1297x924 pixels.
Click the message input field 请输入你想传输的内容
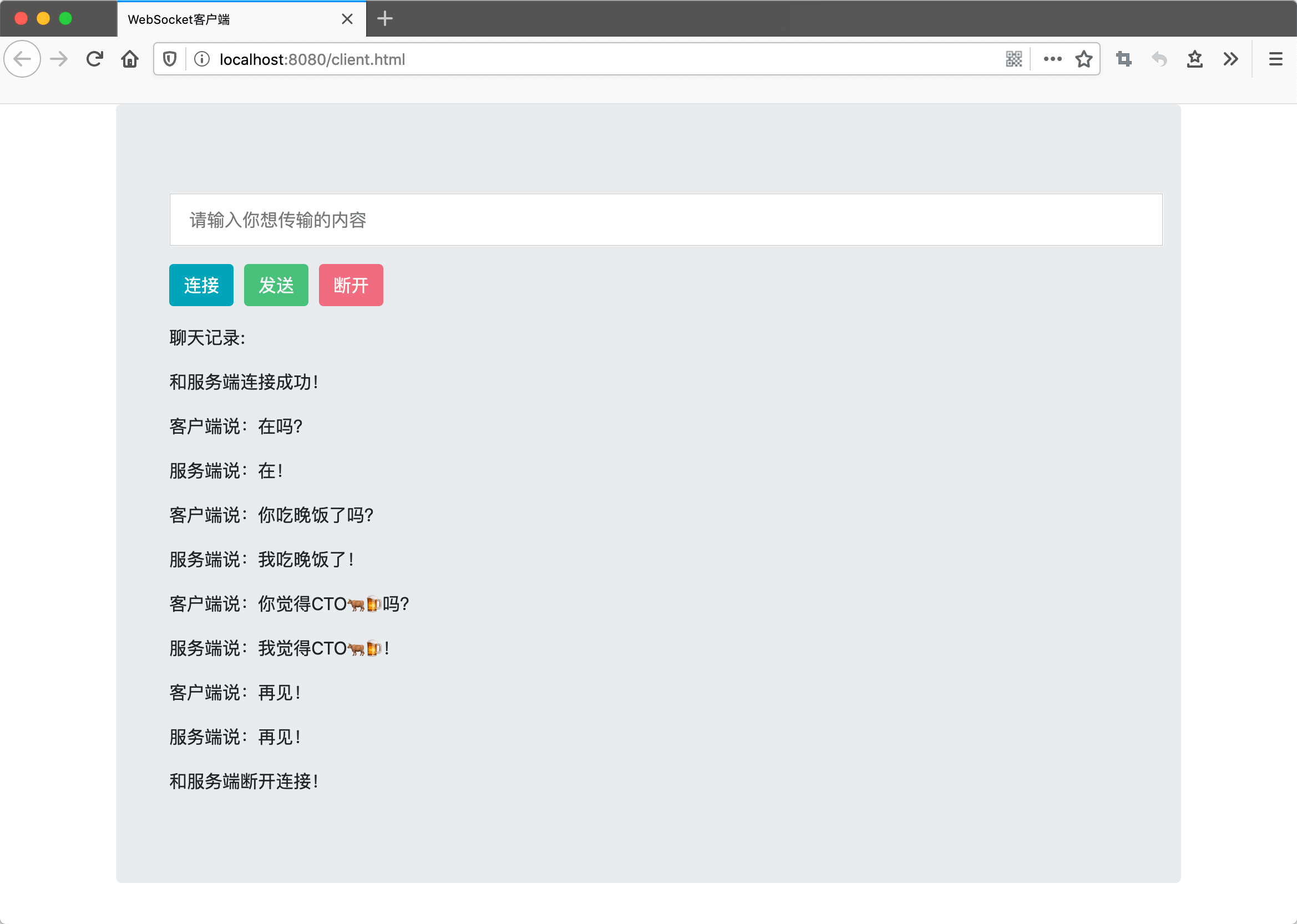(x=665, y=220)
